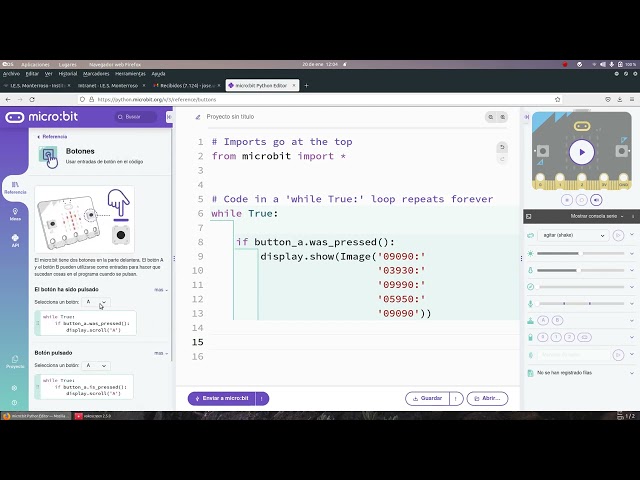Collapse the left reference sidebar
This screenshot has height=480, width=640.
(x=169, y=117)
